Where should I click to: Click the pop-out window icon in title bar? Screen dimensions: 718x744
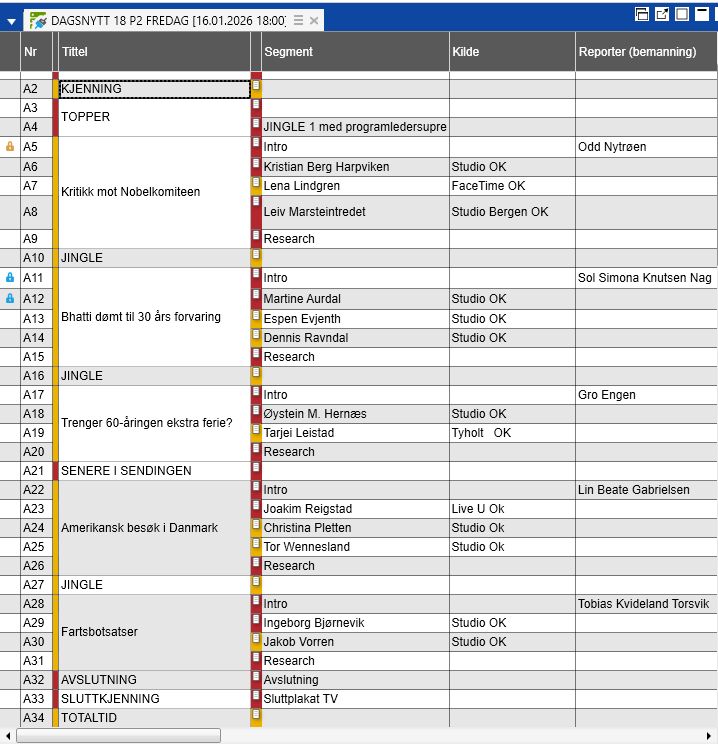(662, 14)
